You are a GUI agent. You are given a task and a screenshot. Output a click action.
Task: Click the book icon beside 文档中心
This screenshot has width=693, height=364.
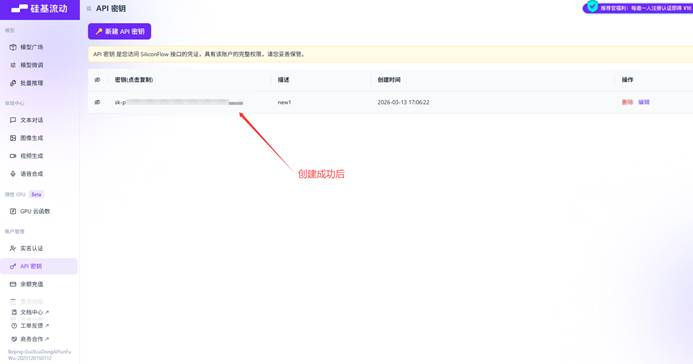point(14,312)
